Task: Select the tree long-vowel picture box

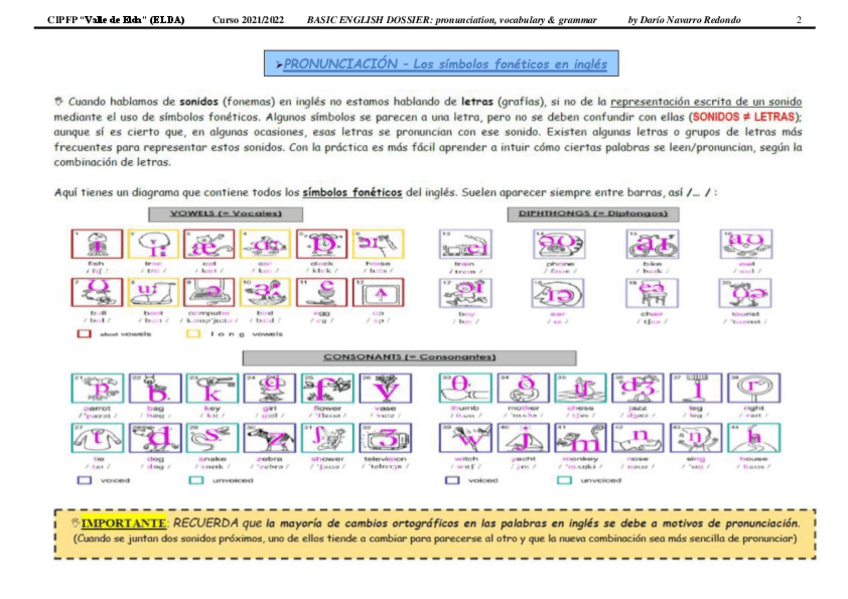Action: coord(154,244)
